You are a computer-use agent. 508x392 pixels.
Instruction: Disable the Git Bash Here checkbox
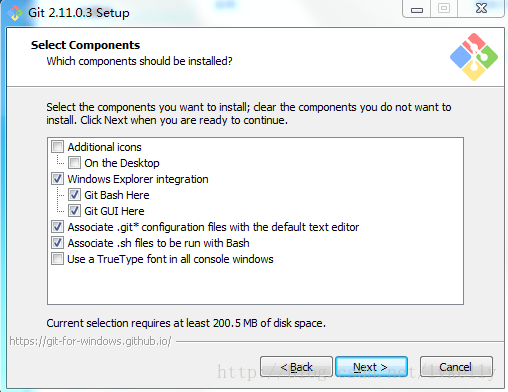tap(74, 195)
